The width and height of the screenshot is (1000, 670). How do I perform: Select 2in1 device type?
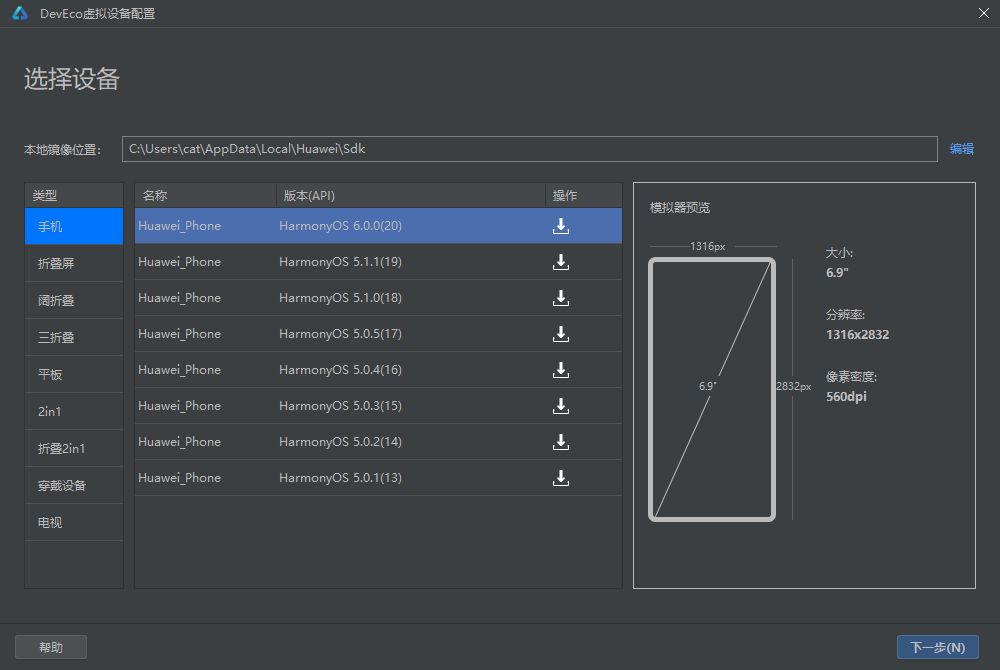[74, 411]
